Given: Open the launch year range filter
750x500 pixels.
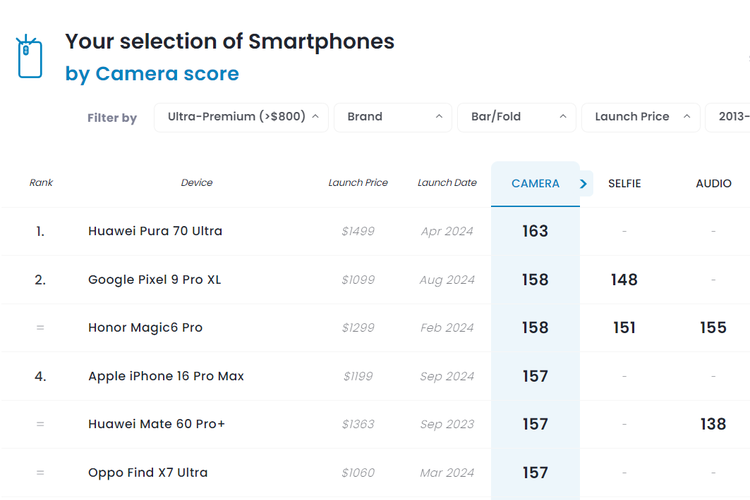Looking at the screenshot, I should (x=728, y=117).
